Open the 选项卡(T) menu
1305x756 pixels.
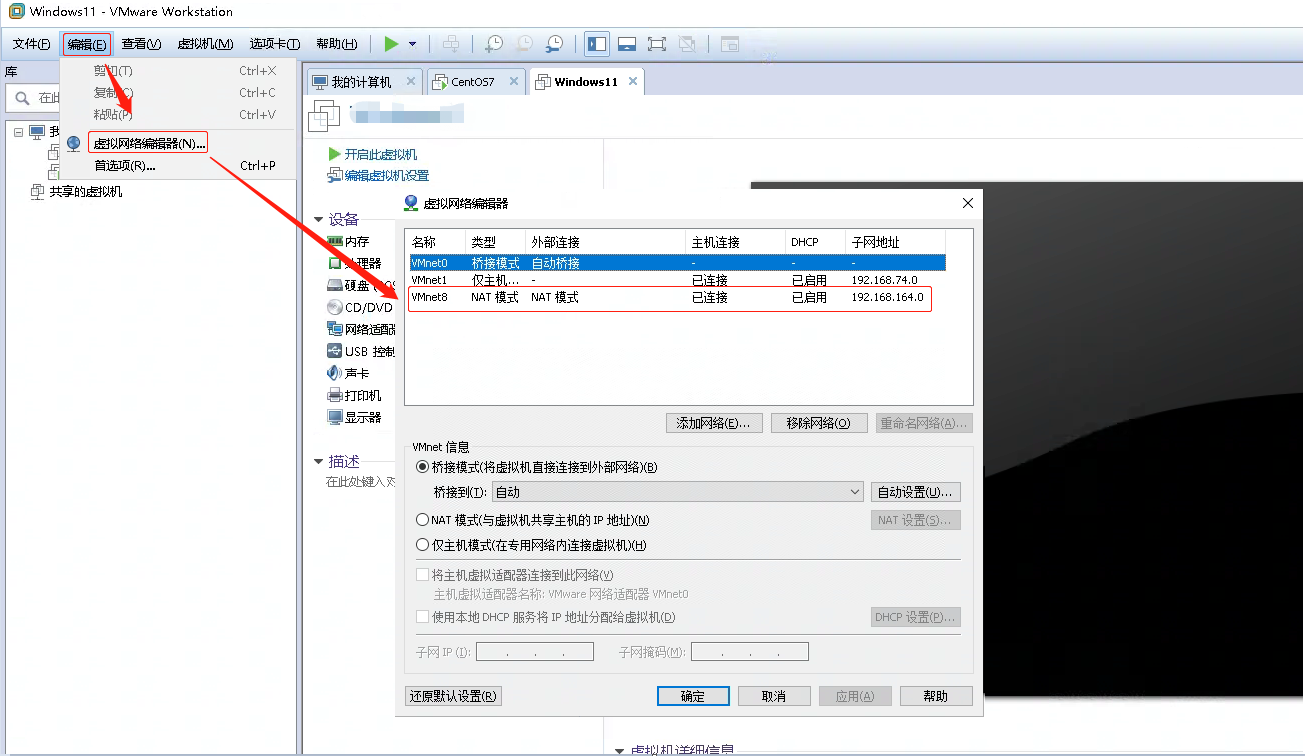click(x=275, y=44)
